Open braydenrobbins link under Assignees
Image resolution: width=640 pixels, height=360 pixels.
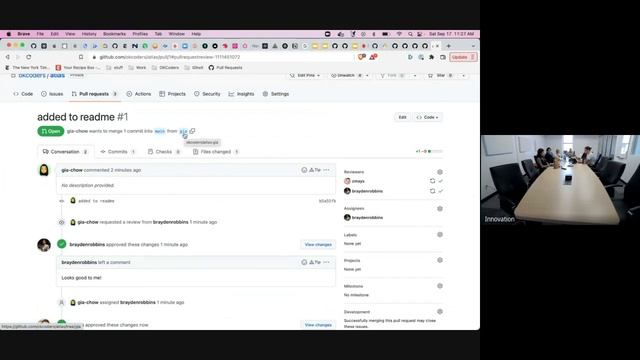pyautogui.click(x=367, y=218)
